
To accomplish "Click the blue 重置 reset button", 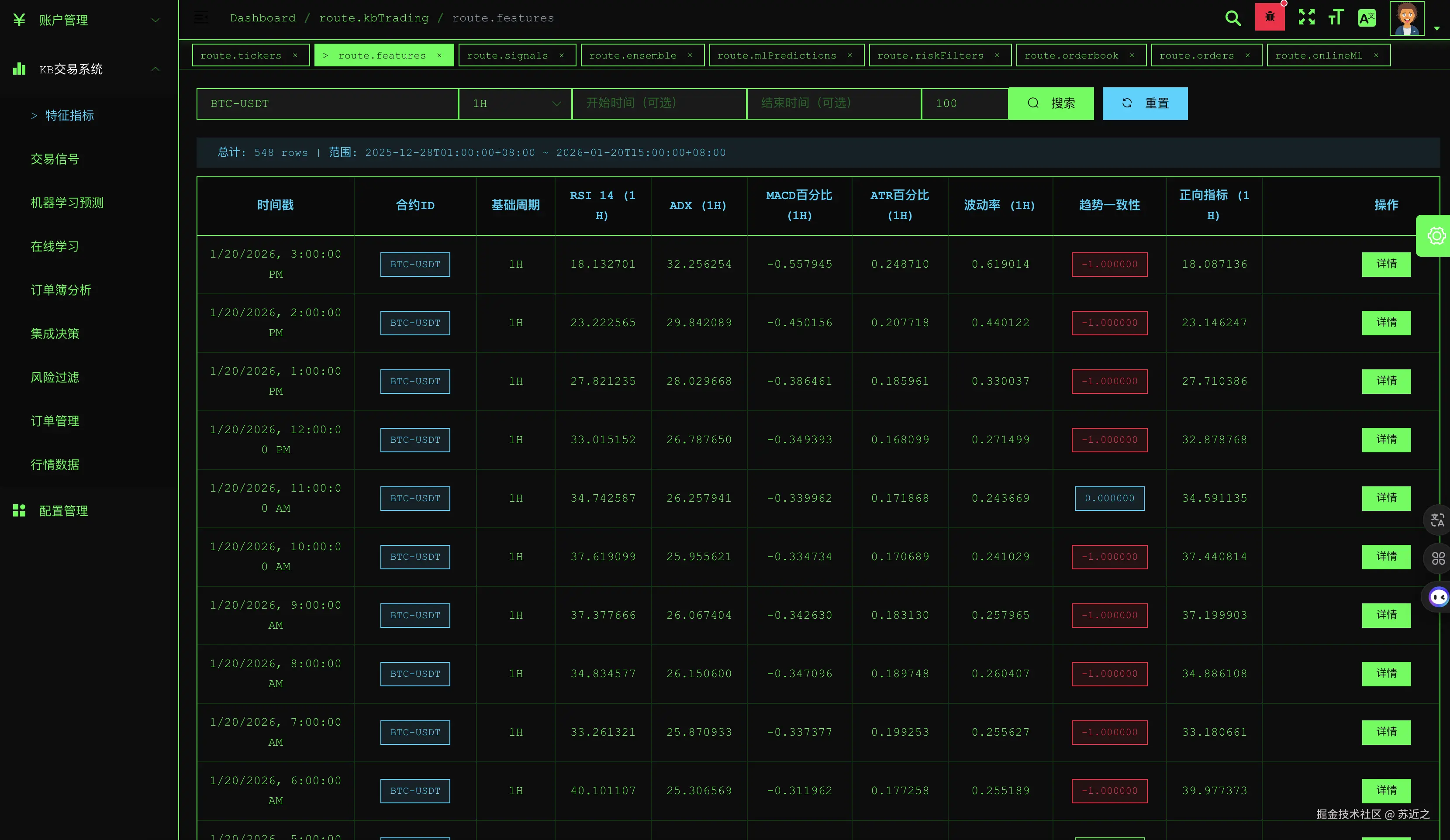I will 1144,103.
